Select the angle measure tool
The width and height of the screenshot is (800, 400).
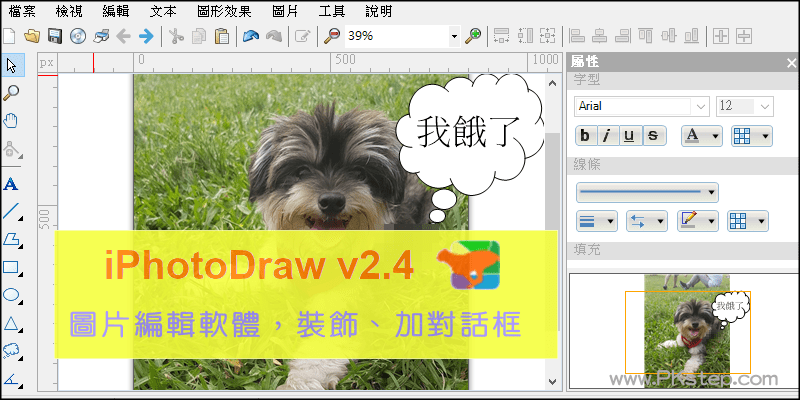click(x=11, y=379)
